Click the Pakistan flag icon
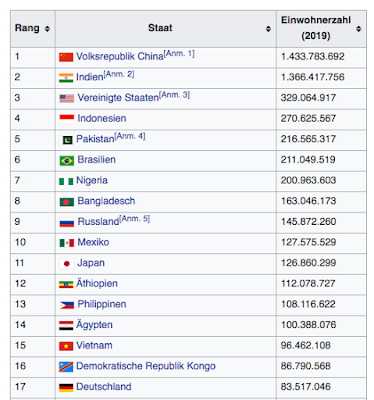The height and width of the screenshot is (400, 374). pyautogui.click(x=68, y=140)
